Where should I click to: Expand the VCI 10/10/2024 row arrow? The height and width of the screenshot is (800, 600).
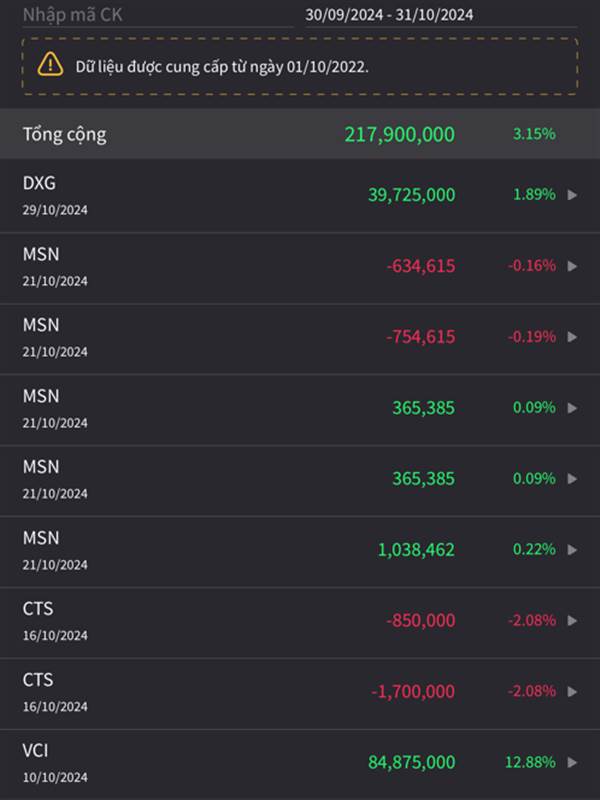coord(572,763)
